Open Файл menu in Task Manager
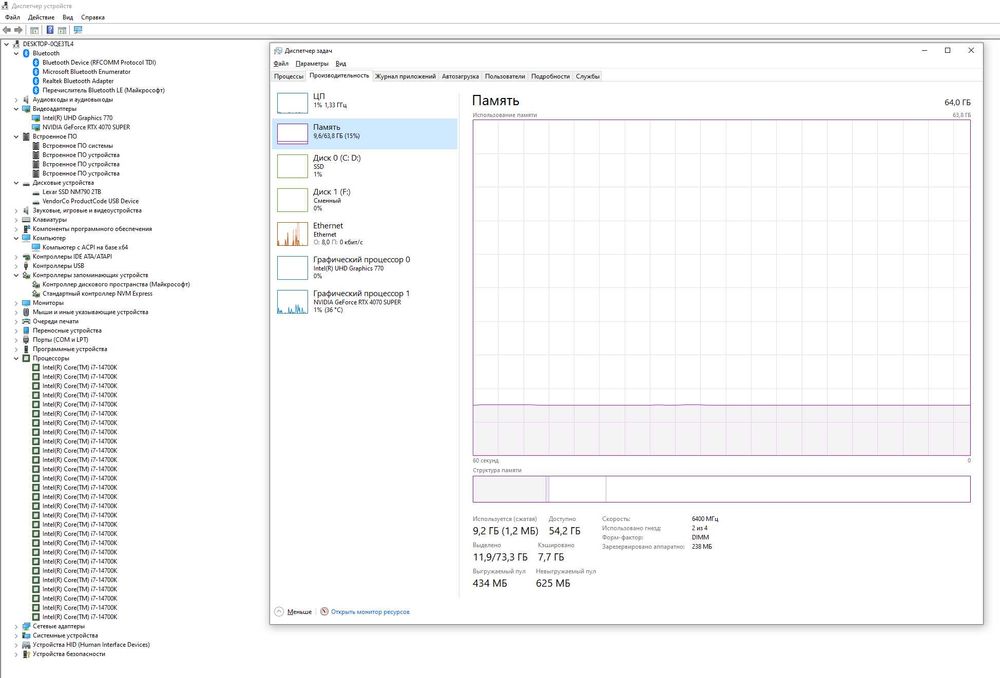The height and width of the screenshot is (678, 1000). (x=281, y=64)
